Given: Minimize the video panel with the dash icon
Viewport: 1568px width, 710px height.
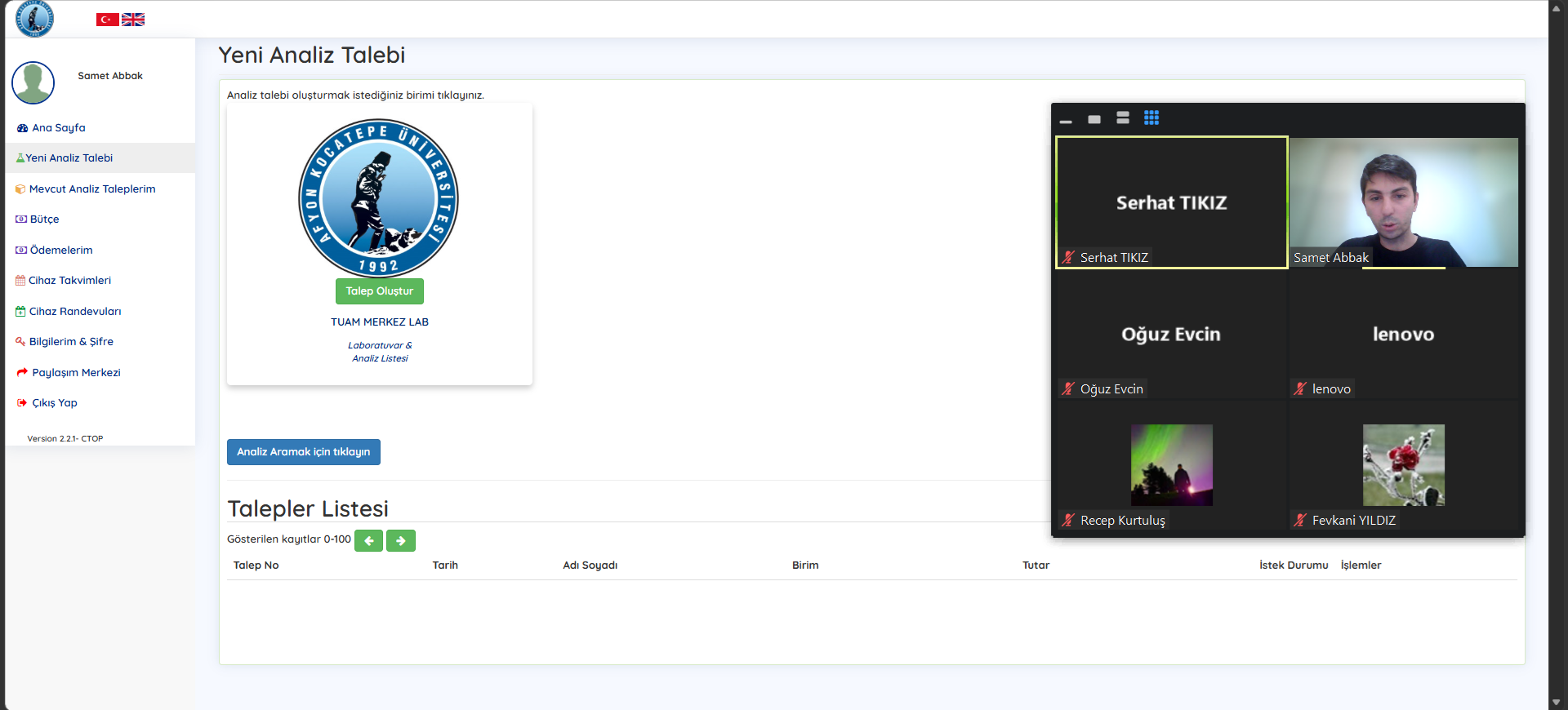Looking at the screenshot, I should click(1066, 121).
